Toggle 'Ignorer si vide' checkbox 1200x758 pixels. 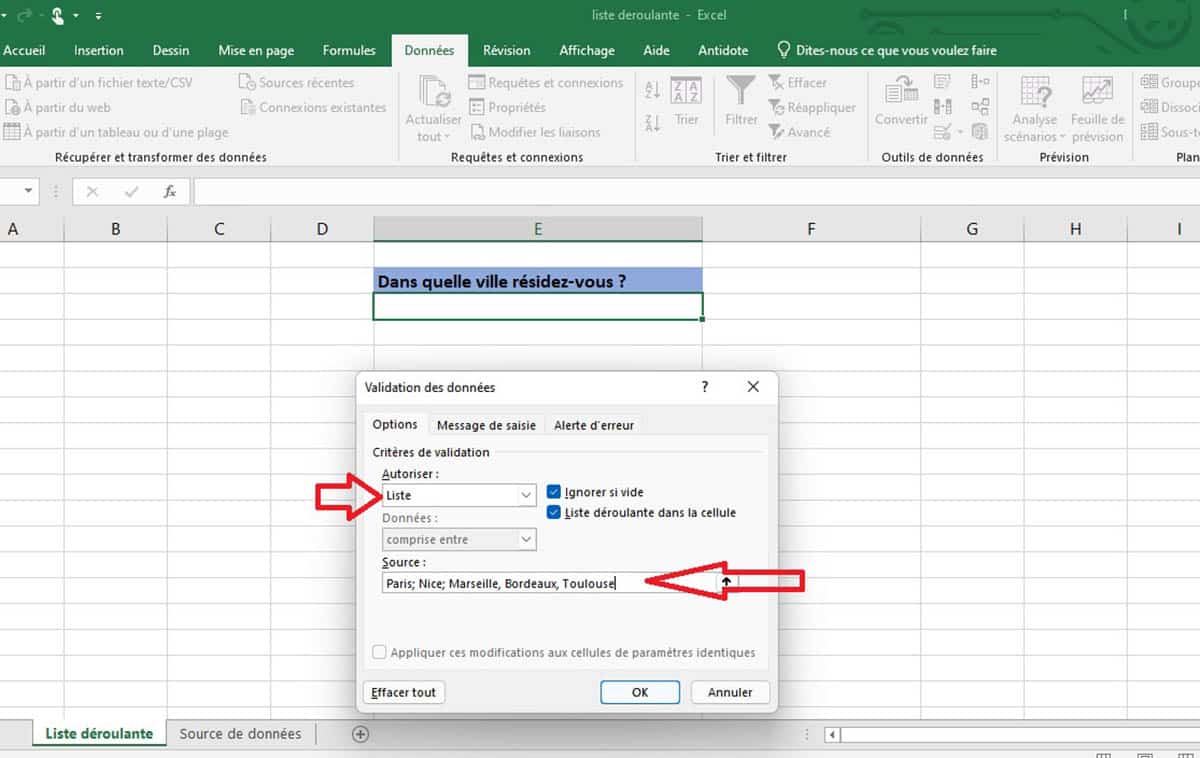[x=554, y=492]
